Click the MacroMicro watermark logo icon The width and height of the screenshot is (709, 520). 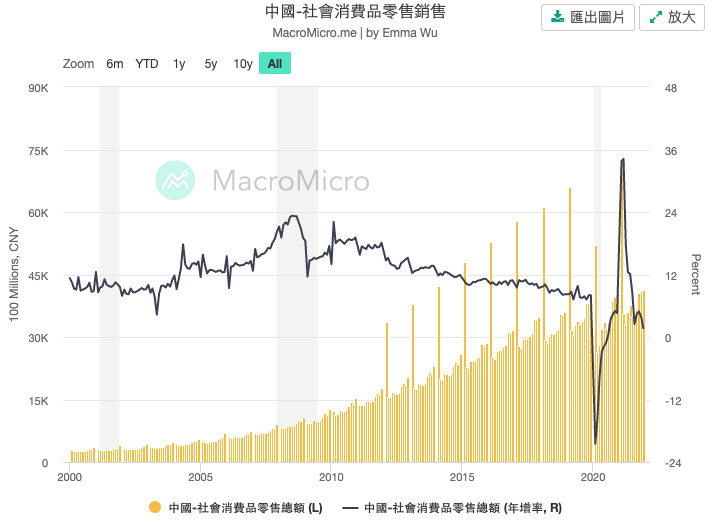tap(176, 180)
